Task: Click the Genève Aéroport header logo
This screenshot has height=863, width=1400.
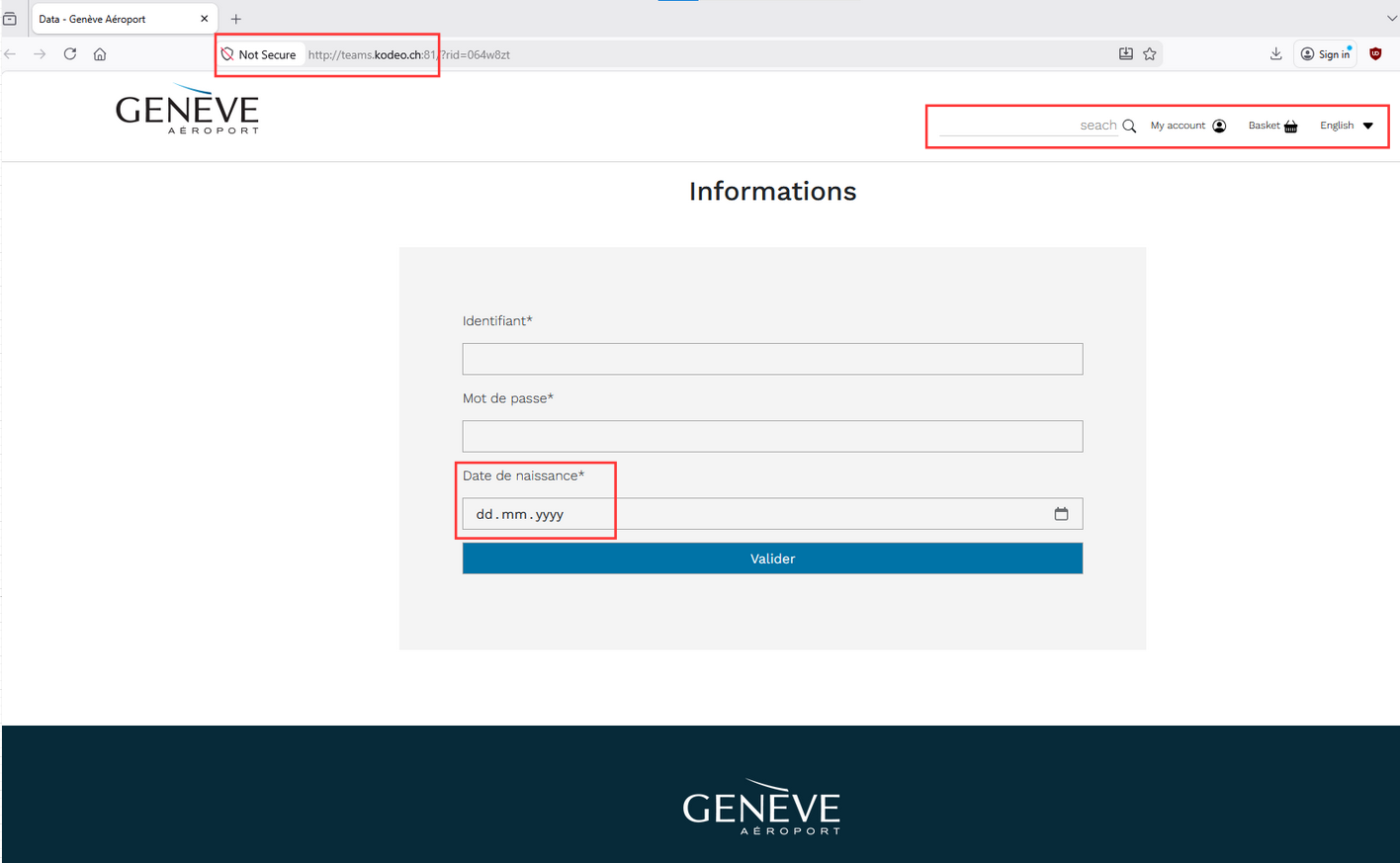Action: (187, 109)
